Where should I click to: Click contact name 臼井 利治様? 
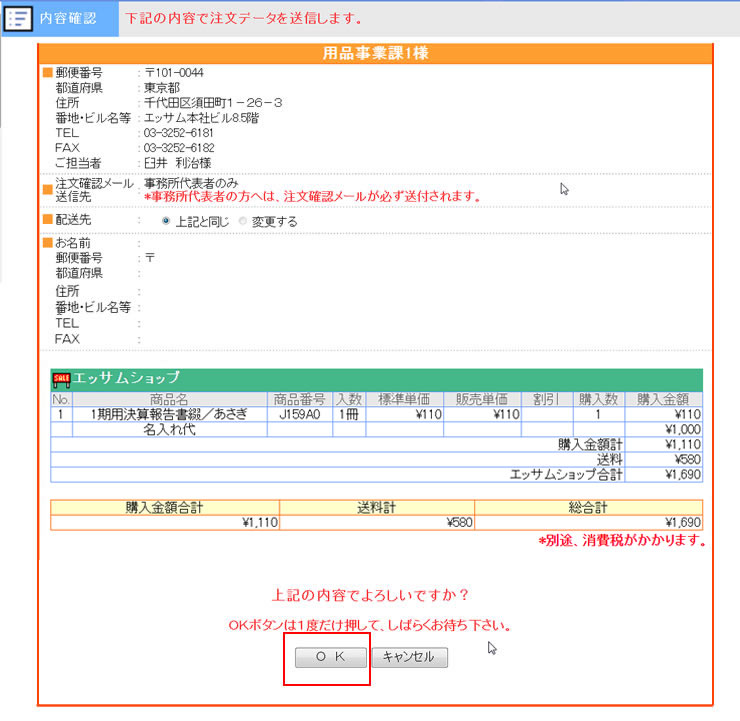coord(177,163)
